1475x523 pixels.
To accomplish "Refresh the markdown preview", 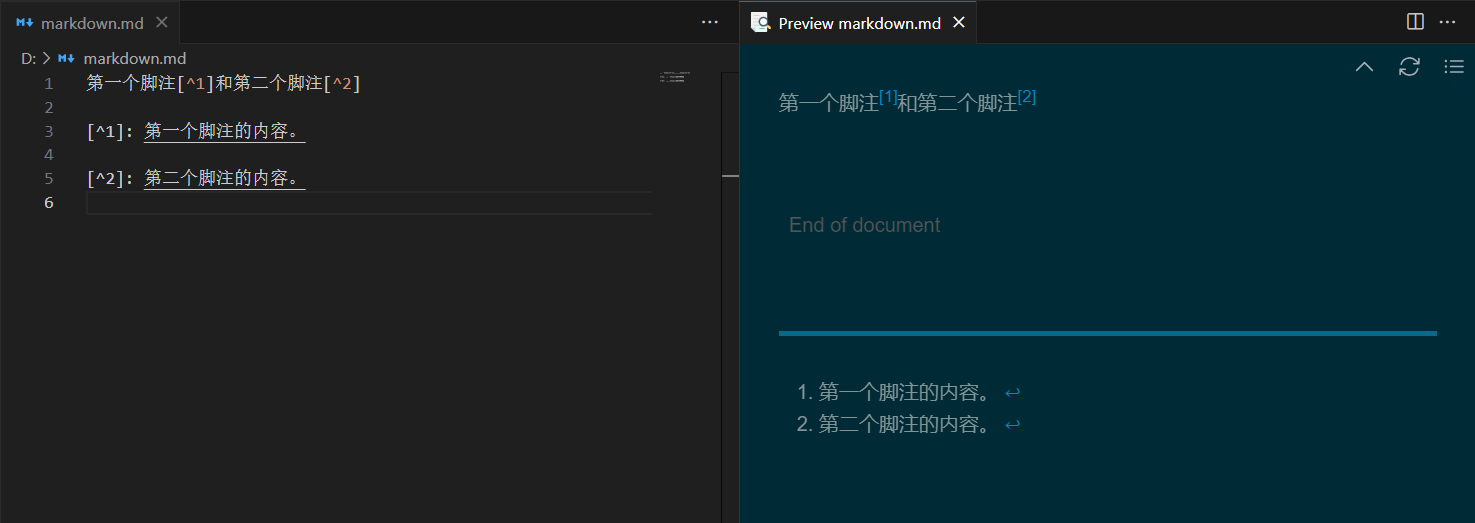I will point(1409,67).
